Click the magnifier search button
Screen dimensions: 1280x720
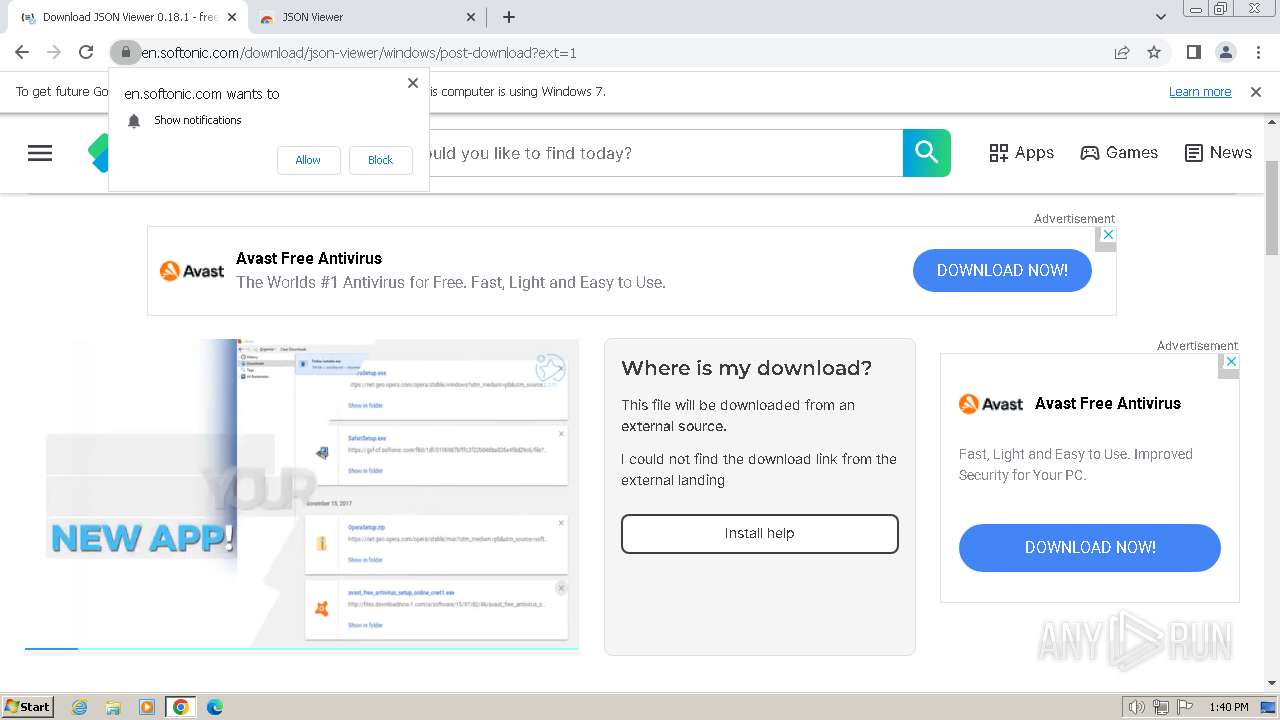click(x=927, y=153)
